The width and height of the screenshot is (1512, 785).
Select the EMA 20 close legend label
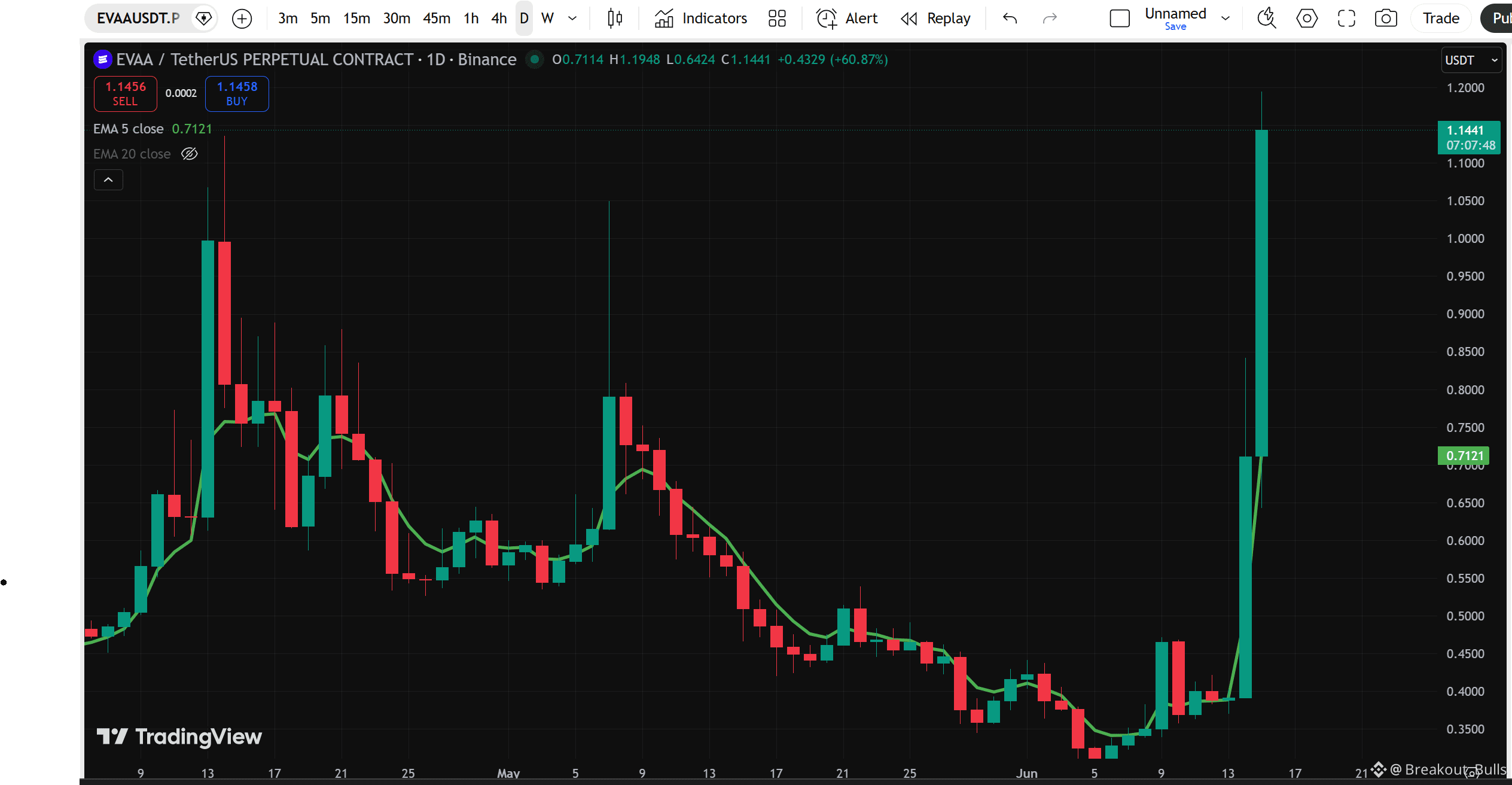[x=132, y=154]
